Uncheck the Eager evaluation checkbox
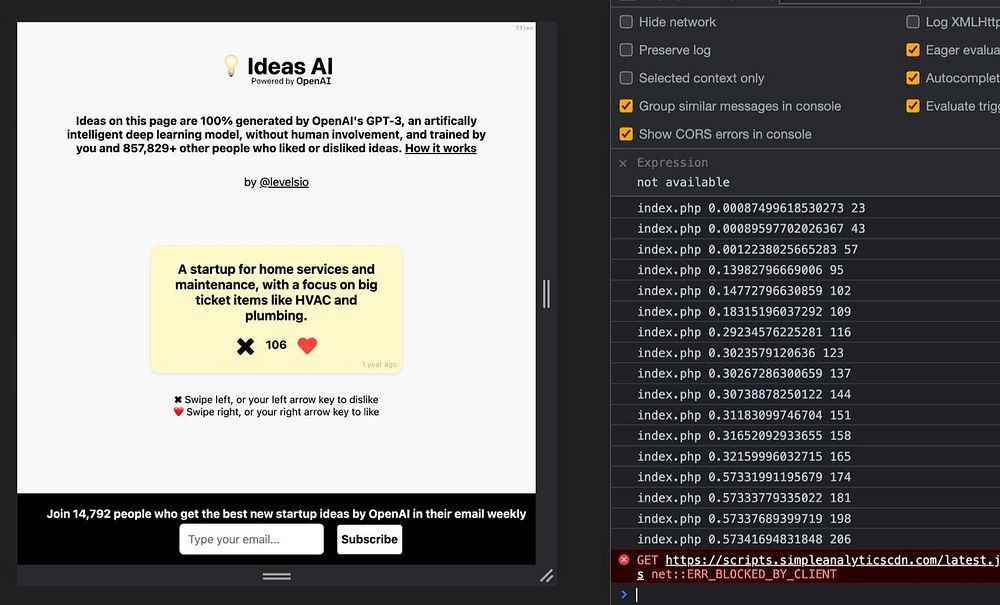Image resolution: width=1000 pixels, height=605 pixels. click(x=913, y=50)
